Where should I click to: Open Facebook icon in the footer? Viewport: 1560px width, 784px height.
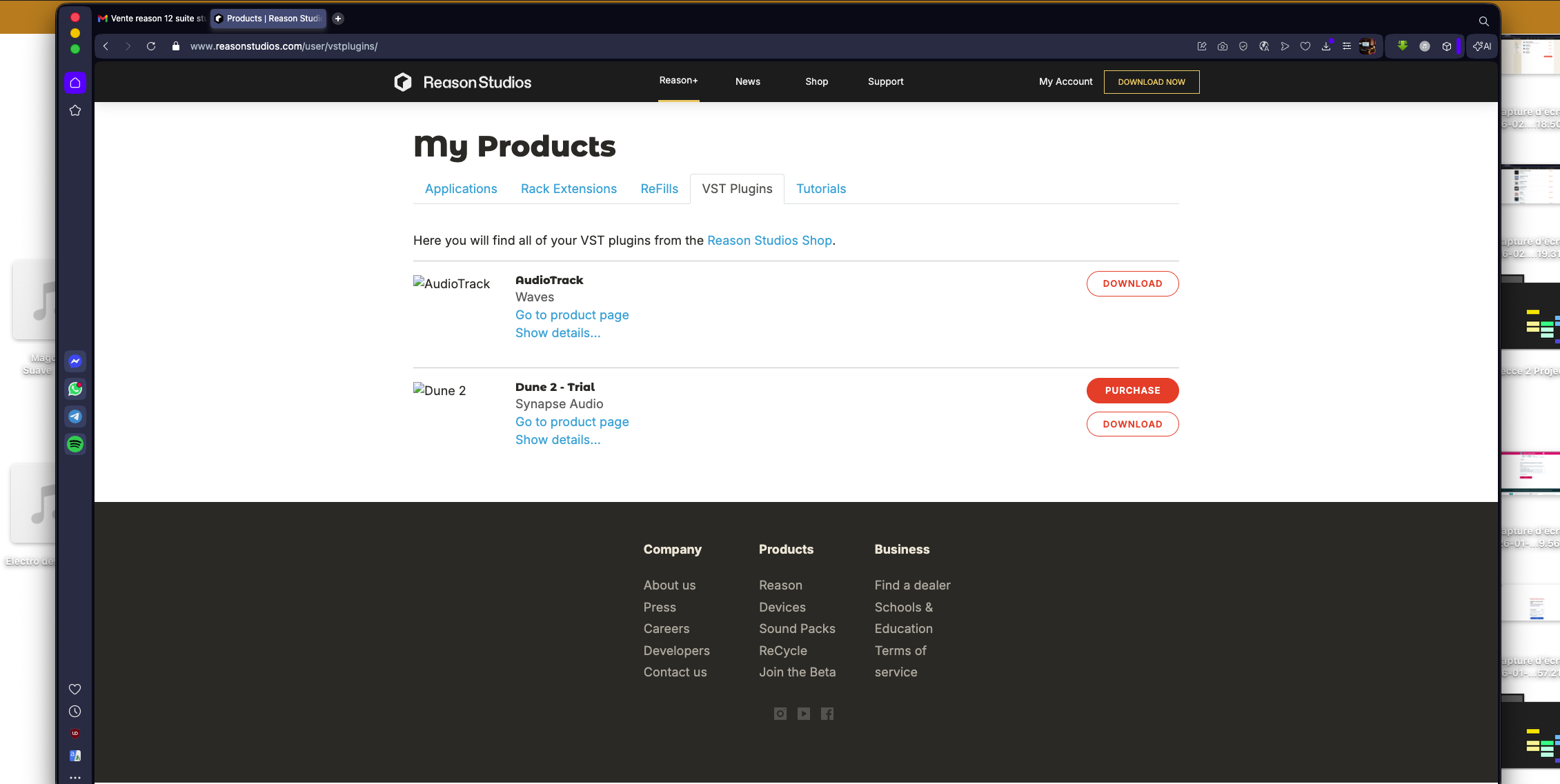click(x=827, y=714)
